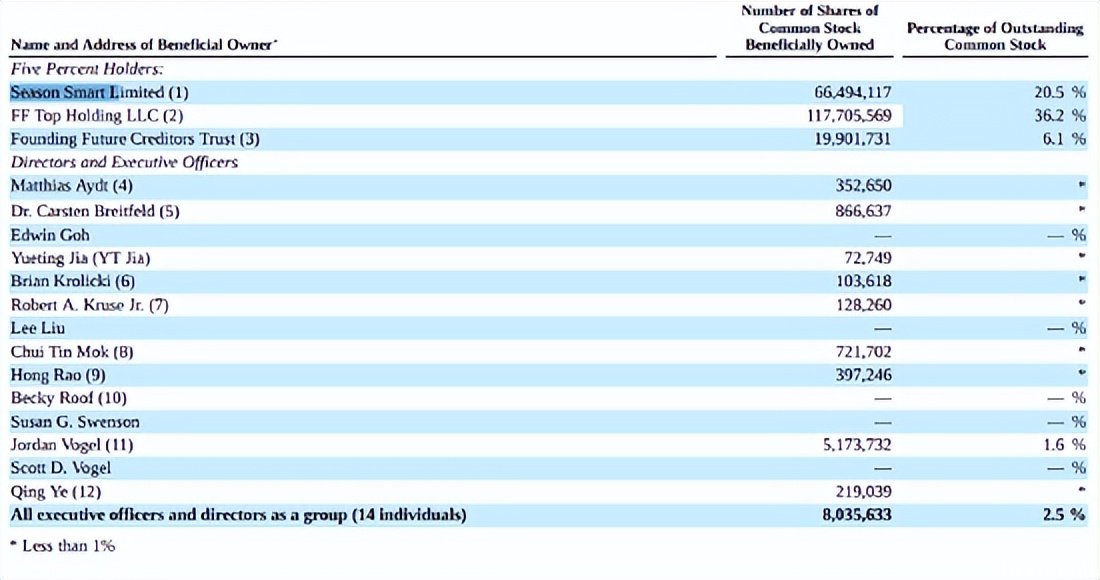Select 'Brian Krolicki (6)' name
Screen dimensions: 1100x580
tap(72, 281)
